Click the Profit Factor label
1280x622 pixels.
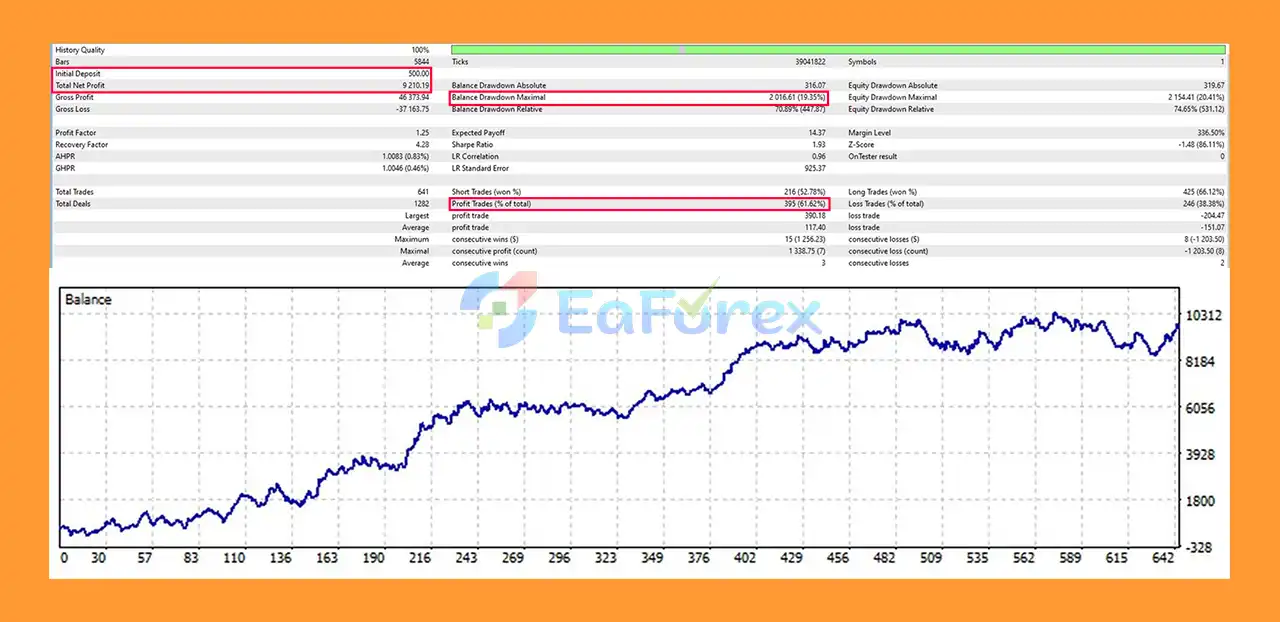click(76, 133)
